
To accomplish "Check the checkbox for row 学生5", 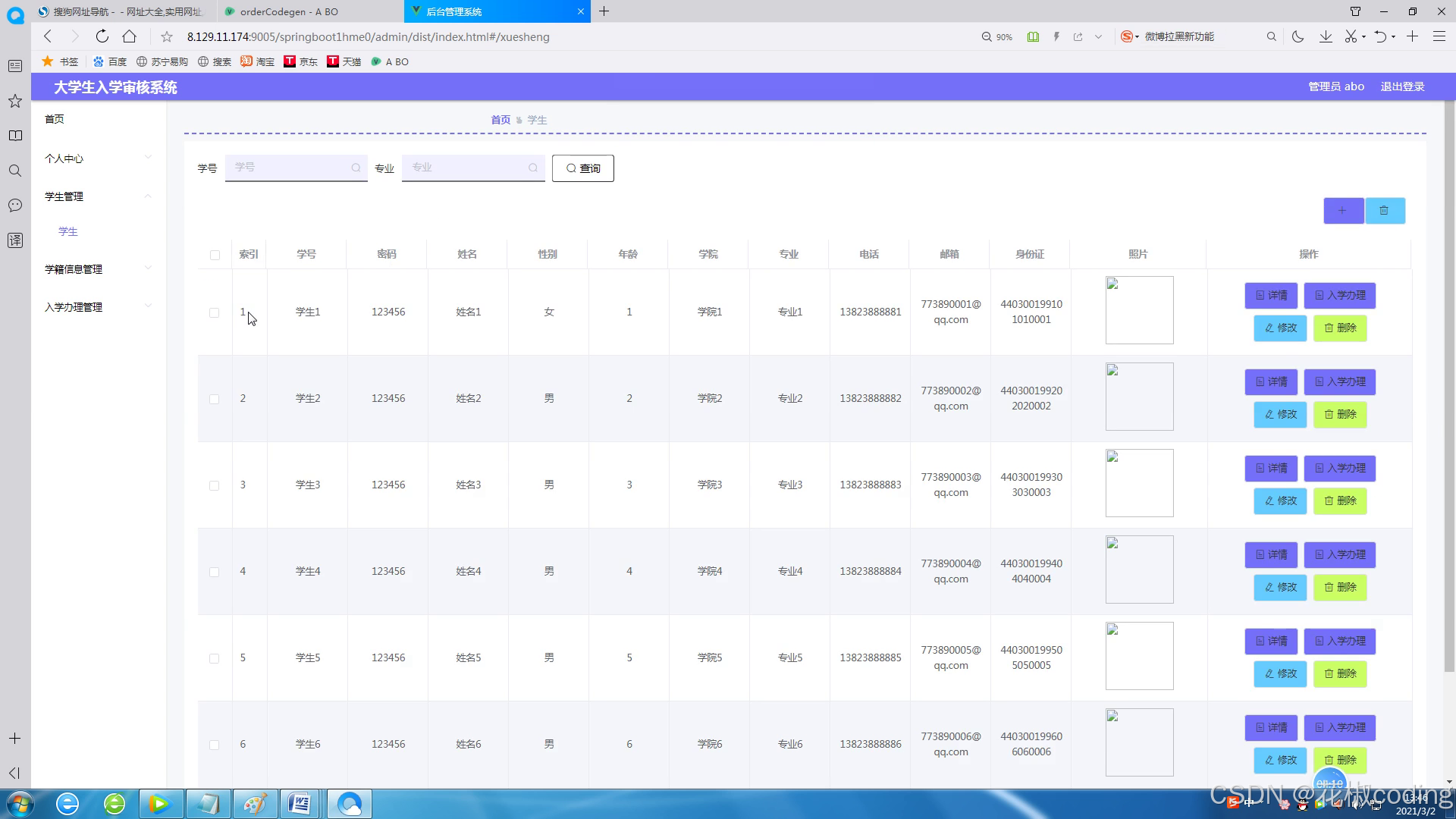I will 214,658.
